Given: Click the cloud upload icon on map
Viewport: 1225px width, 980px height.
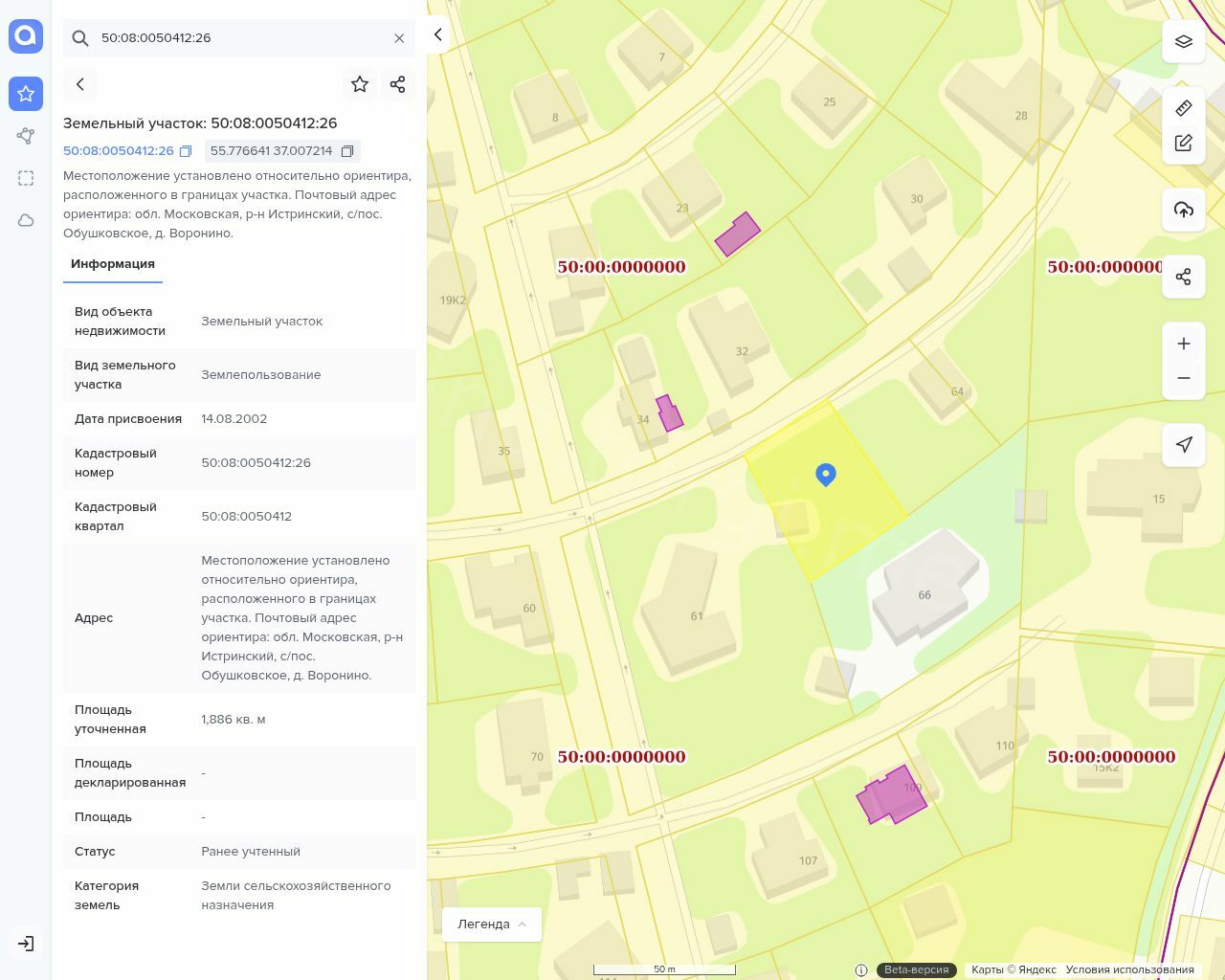Looking at the screenshot, I should (1183, 210).
